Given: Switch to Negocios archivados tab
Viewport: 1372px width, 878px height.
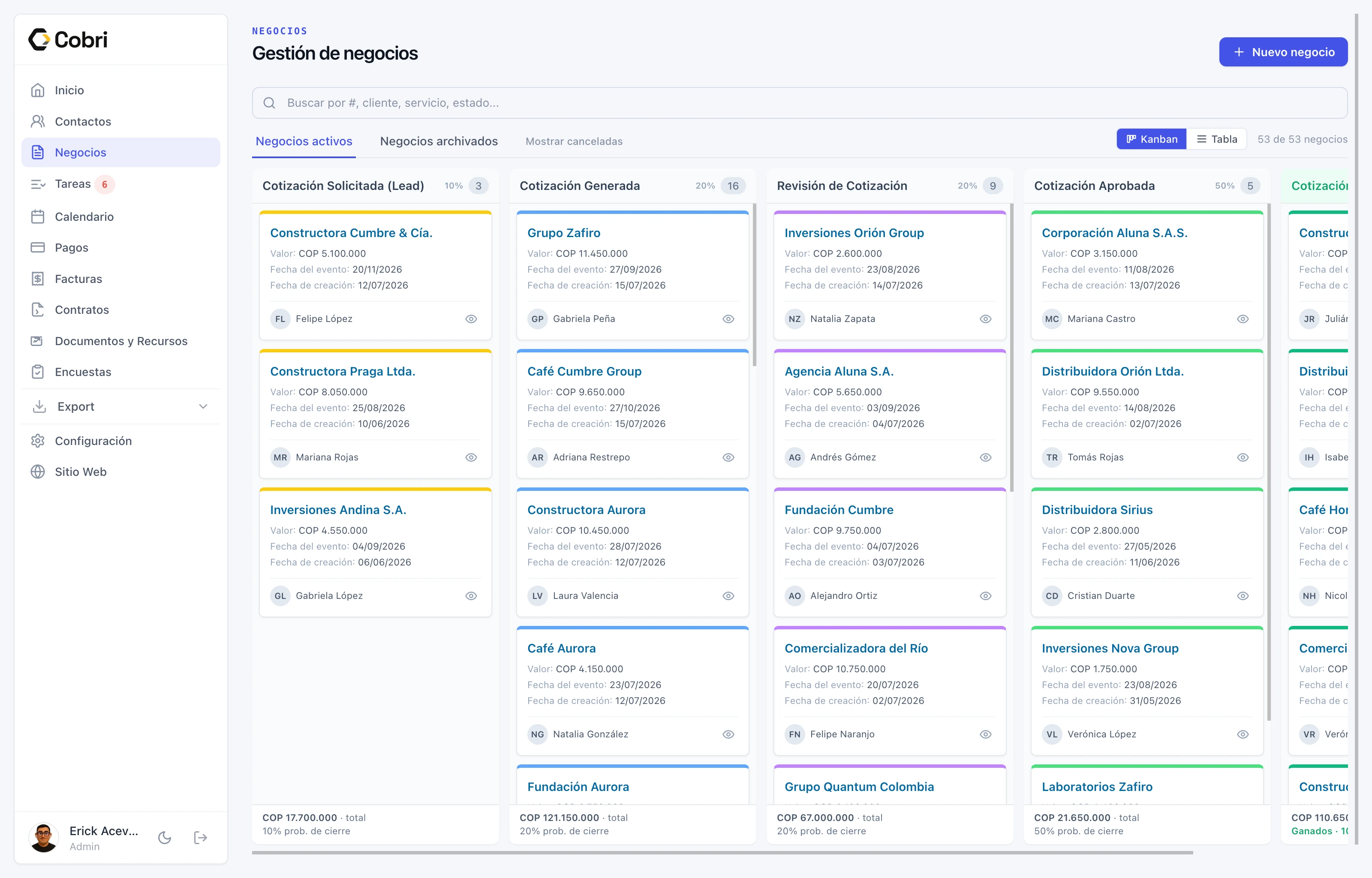Looking at the screenshot, I should pyautogui.click(x=439, y=141).
